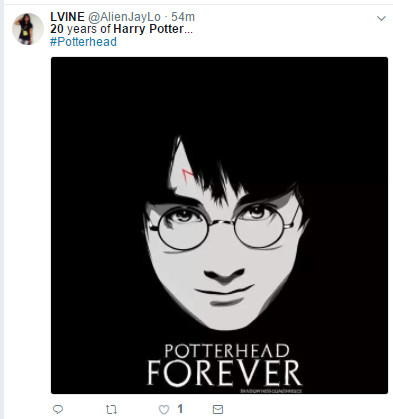393x419 pixels.
Task: Open the #Potterhead hashtag
Action: click(83, 42)
